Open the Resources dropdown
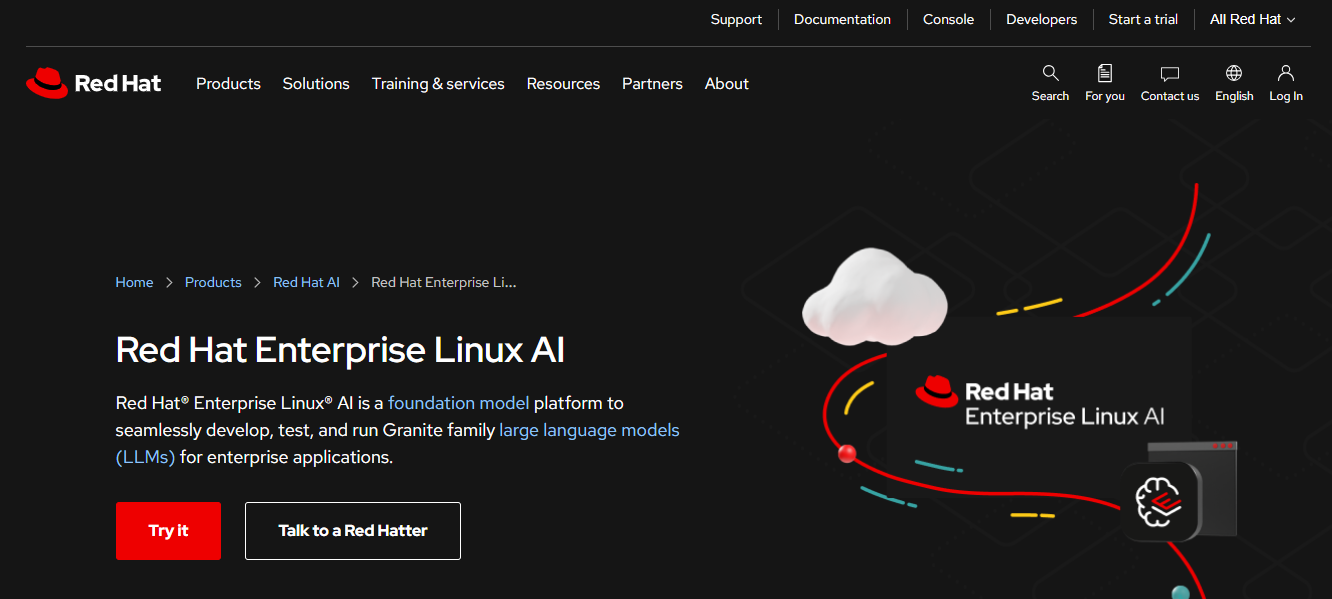 pyautogui.click(x=563, y=84)
